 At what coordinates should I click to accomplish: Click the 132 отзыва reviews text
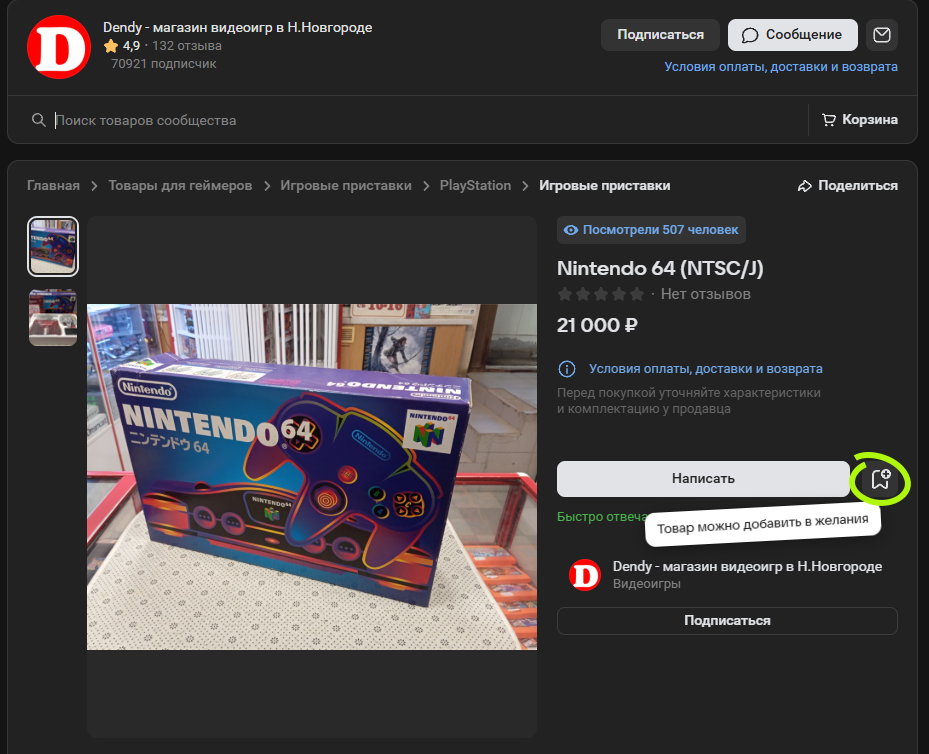[x=187, y=46]
